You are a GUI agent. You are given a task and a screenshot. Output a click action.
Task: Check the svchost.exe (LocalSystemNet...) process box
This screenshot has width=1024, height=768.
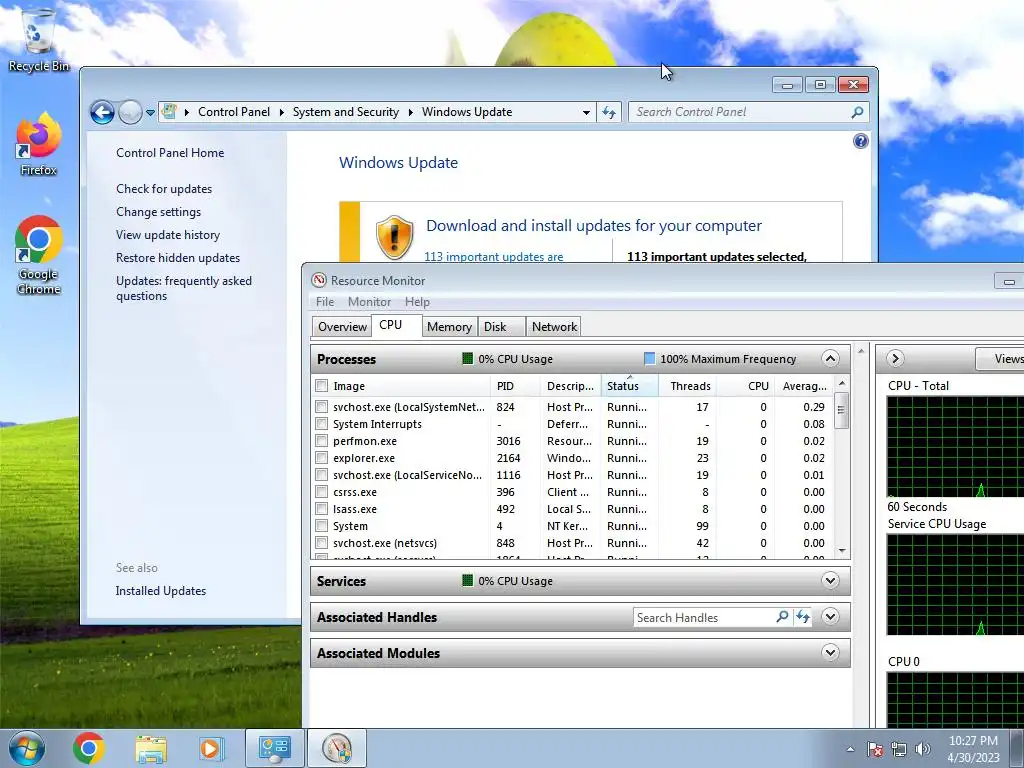tap(321, 407)
